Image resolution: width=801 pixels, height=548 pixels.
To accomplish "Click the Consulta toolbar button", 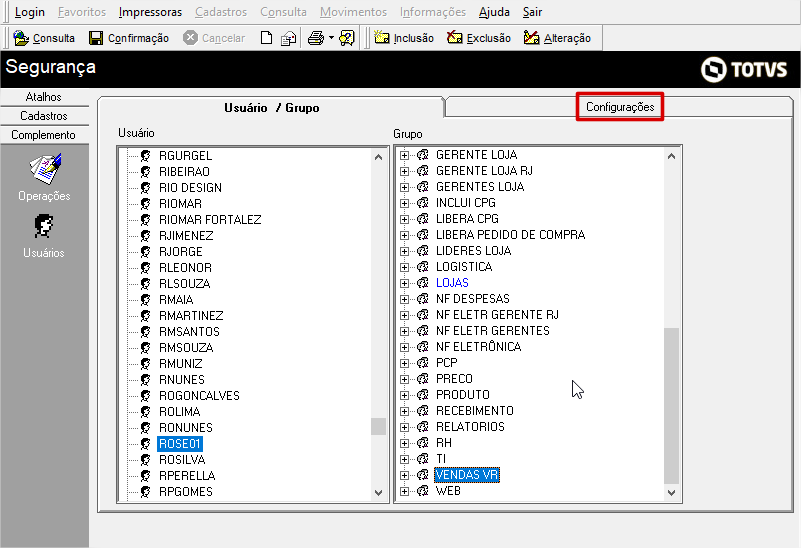I will pyautogui.click(x=44, y=38).
